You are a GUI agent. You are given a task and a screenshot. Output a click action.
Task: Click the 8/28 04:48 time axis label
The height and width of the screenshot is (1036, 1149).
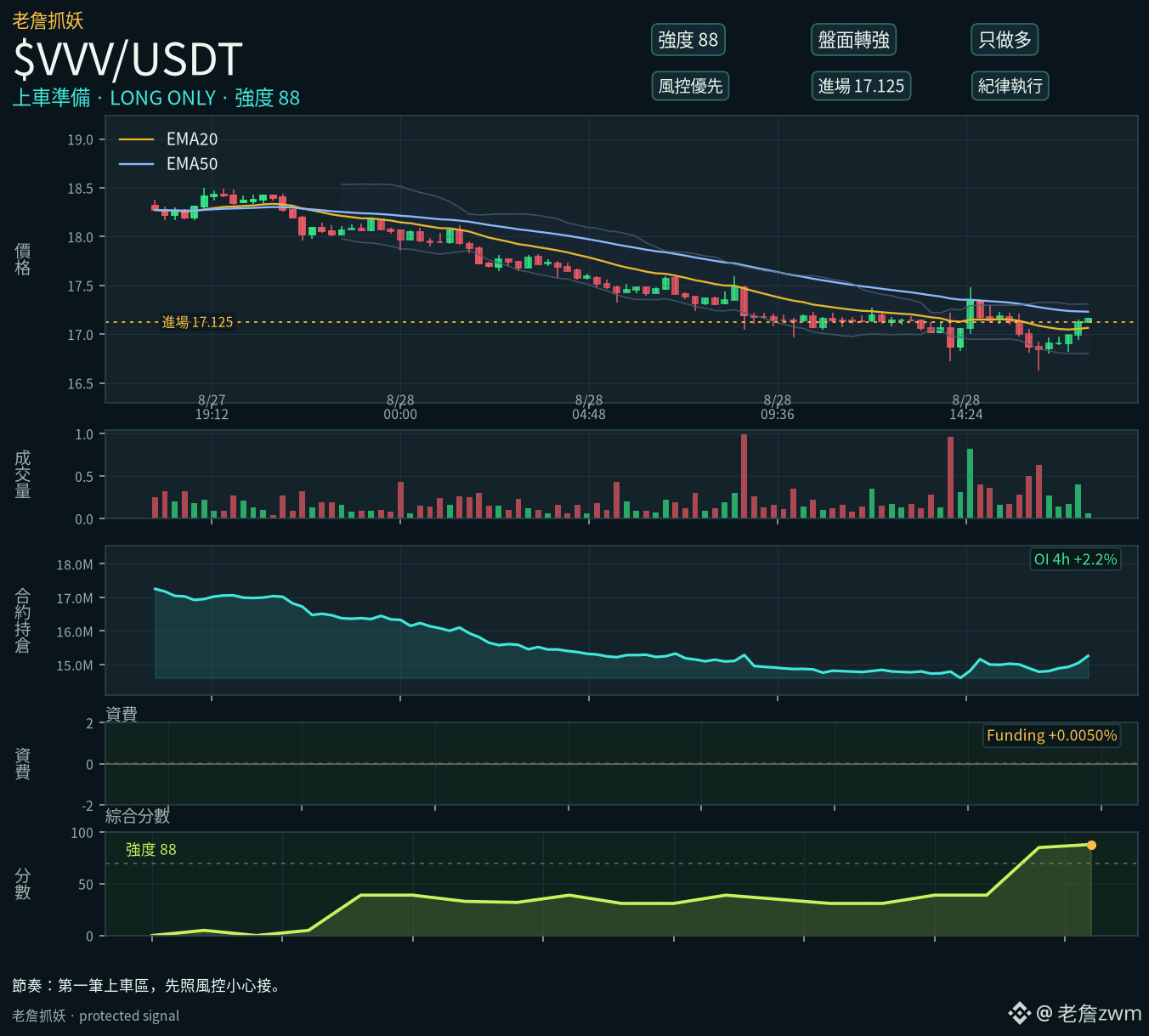tap(589, 407)
